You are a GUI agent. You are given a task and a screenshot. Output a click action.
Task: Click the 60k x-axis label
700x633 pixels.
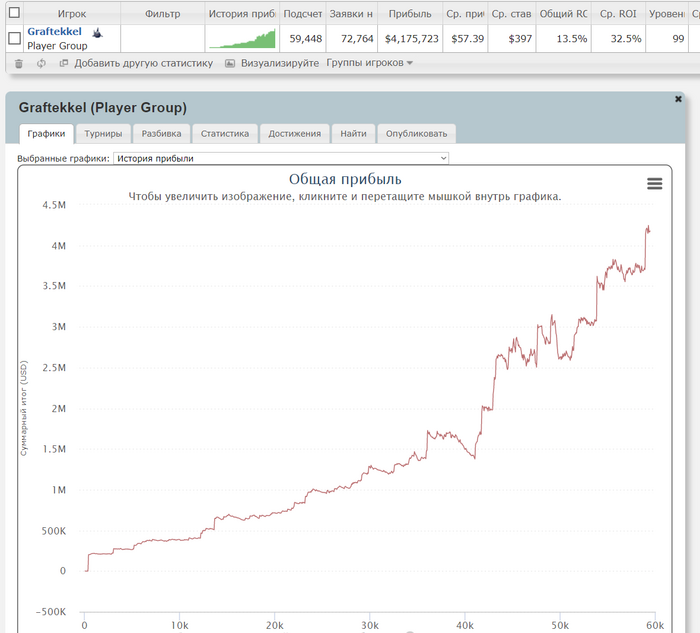tap(654, 625)
